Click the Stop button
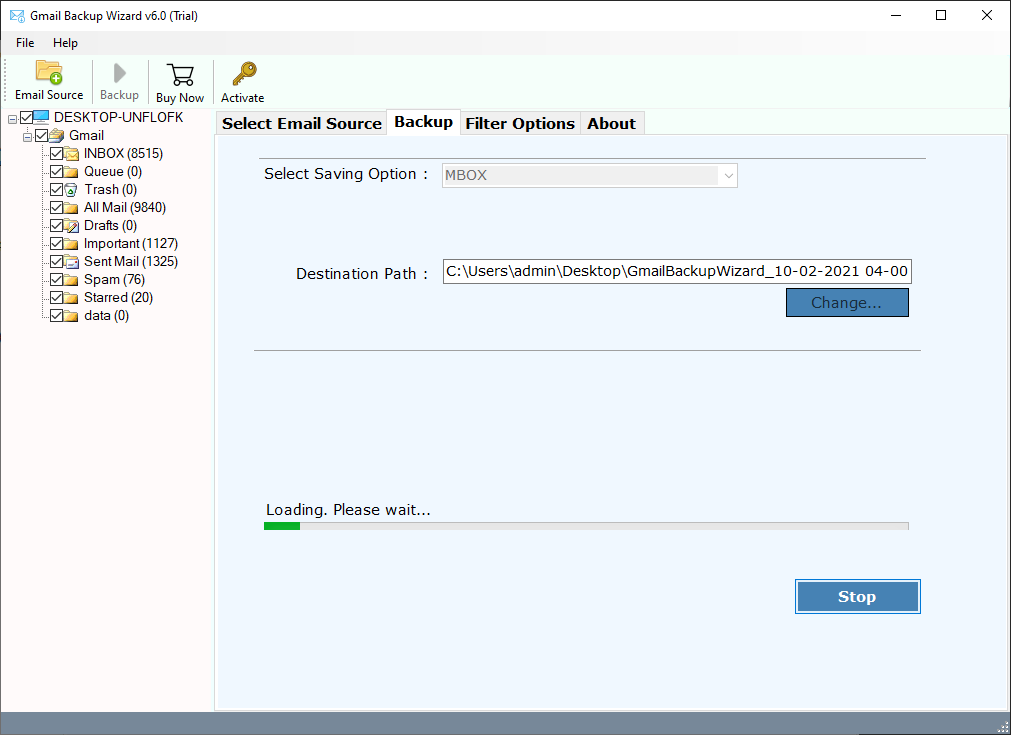 pos(857,596)
